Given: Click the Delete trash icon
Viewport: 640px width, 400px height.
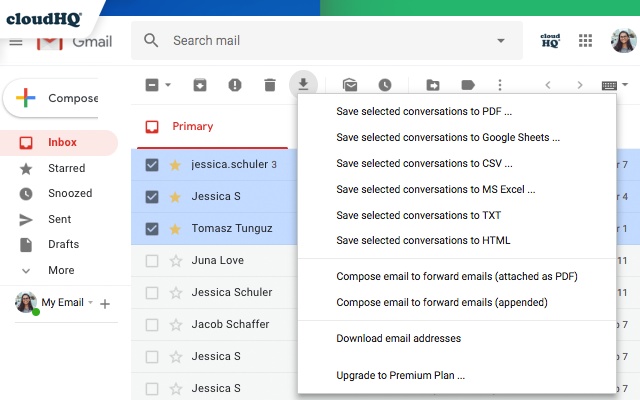Looking at the screenshot, I should (270, 85).
